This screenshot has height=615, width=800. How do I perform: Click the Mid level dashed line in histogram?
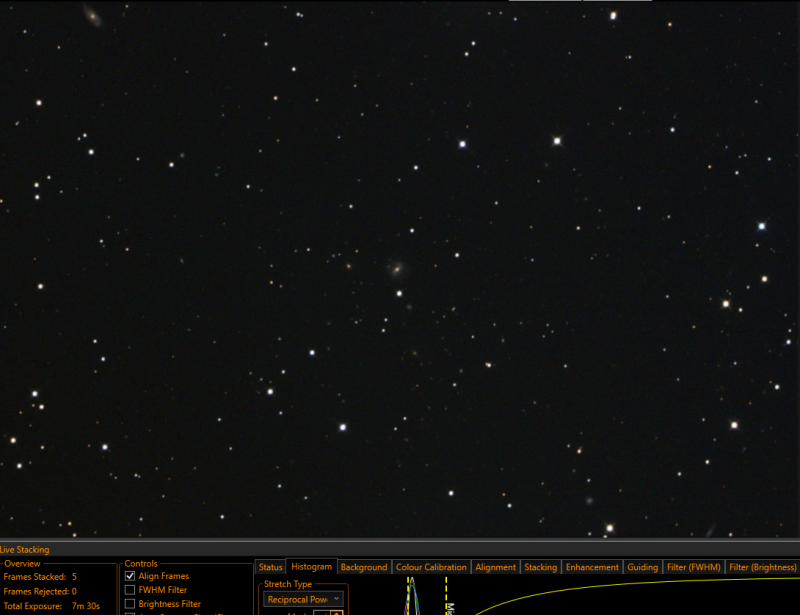446,595
